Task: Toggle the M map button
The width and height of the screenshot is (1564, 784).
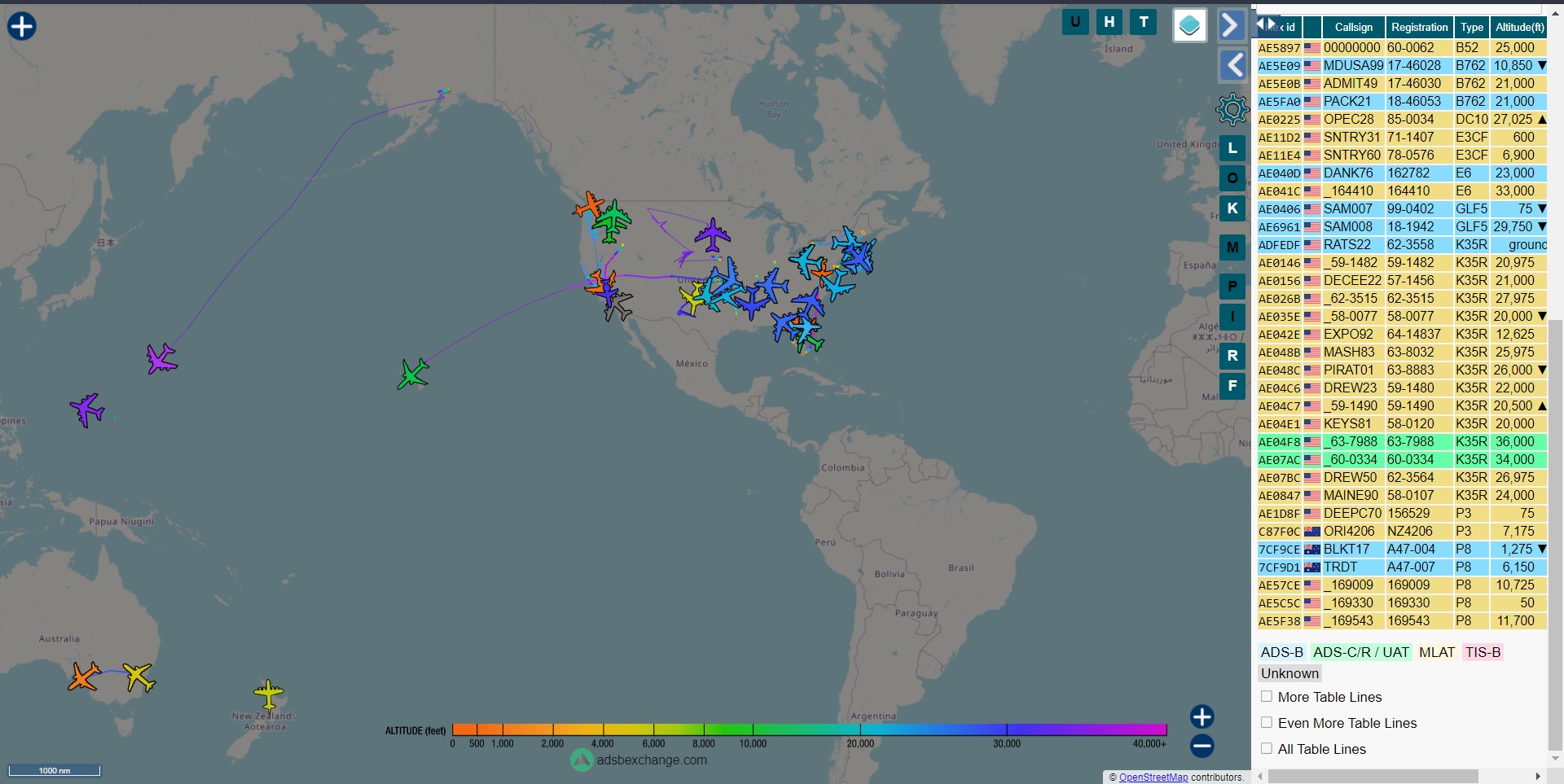Action: [1232, 247]
